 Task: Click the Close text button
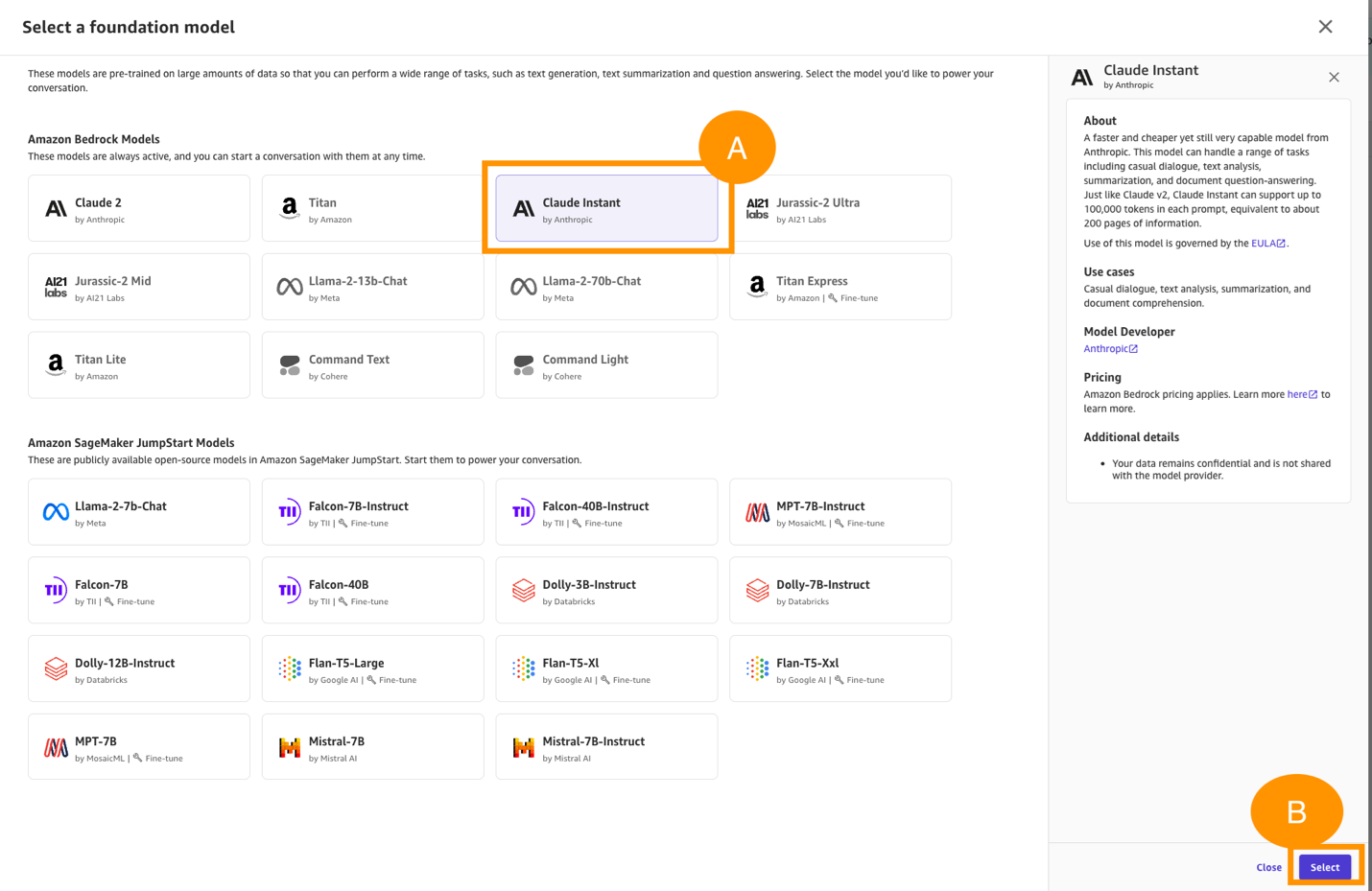pyautogui.click(x=1268, y=867)
